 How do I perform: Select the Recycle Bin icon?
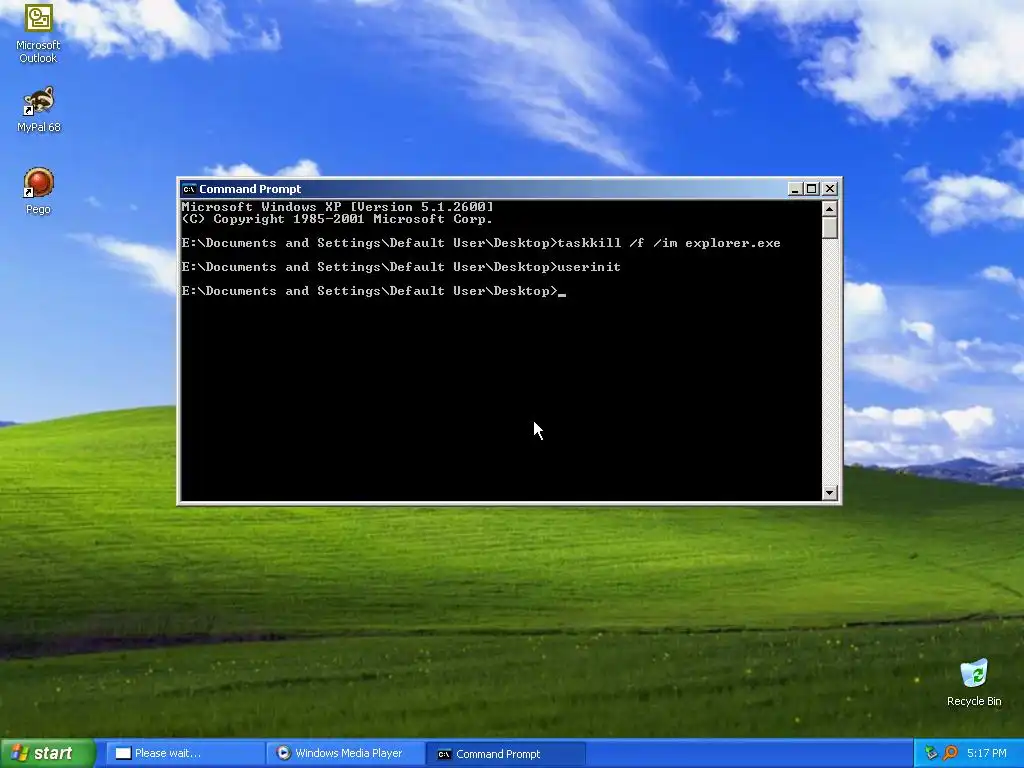(974, 683)
